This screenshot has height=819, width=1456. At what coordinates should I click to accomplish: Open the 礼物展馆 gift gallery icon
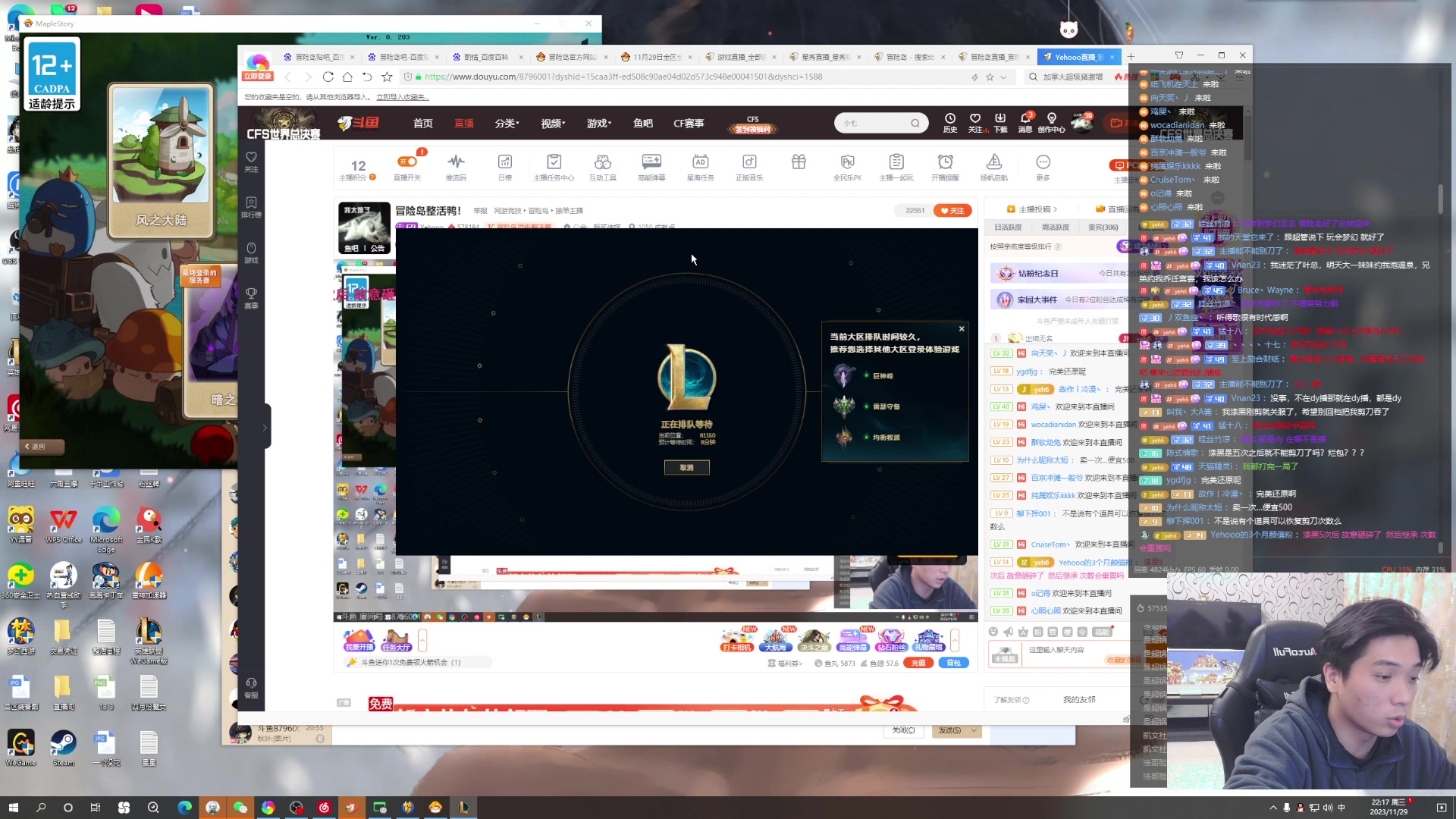[x=928, y=640]
